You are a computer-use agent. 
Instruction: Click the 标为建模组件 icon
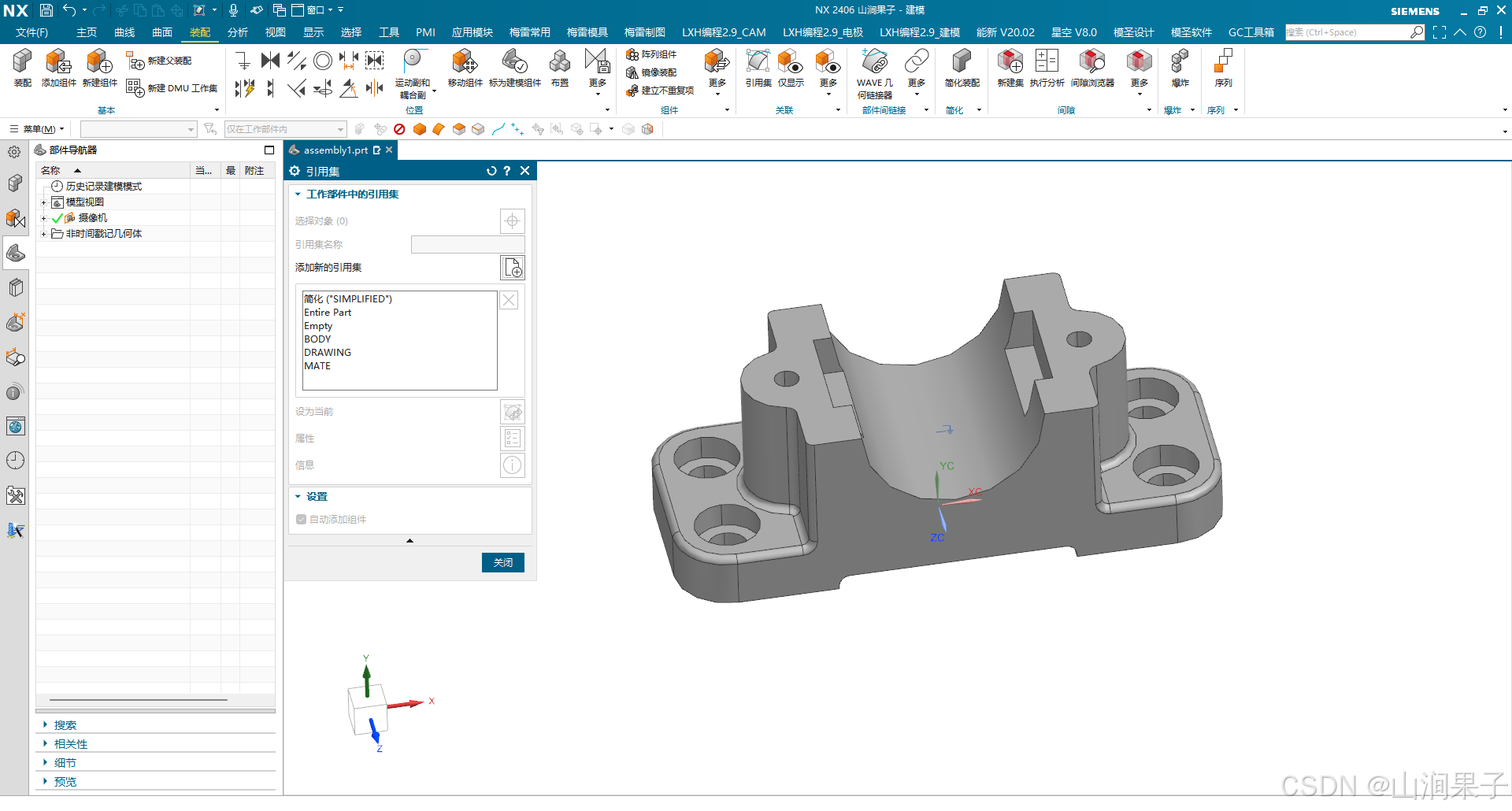tap(515, 67)
